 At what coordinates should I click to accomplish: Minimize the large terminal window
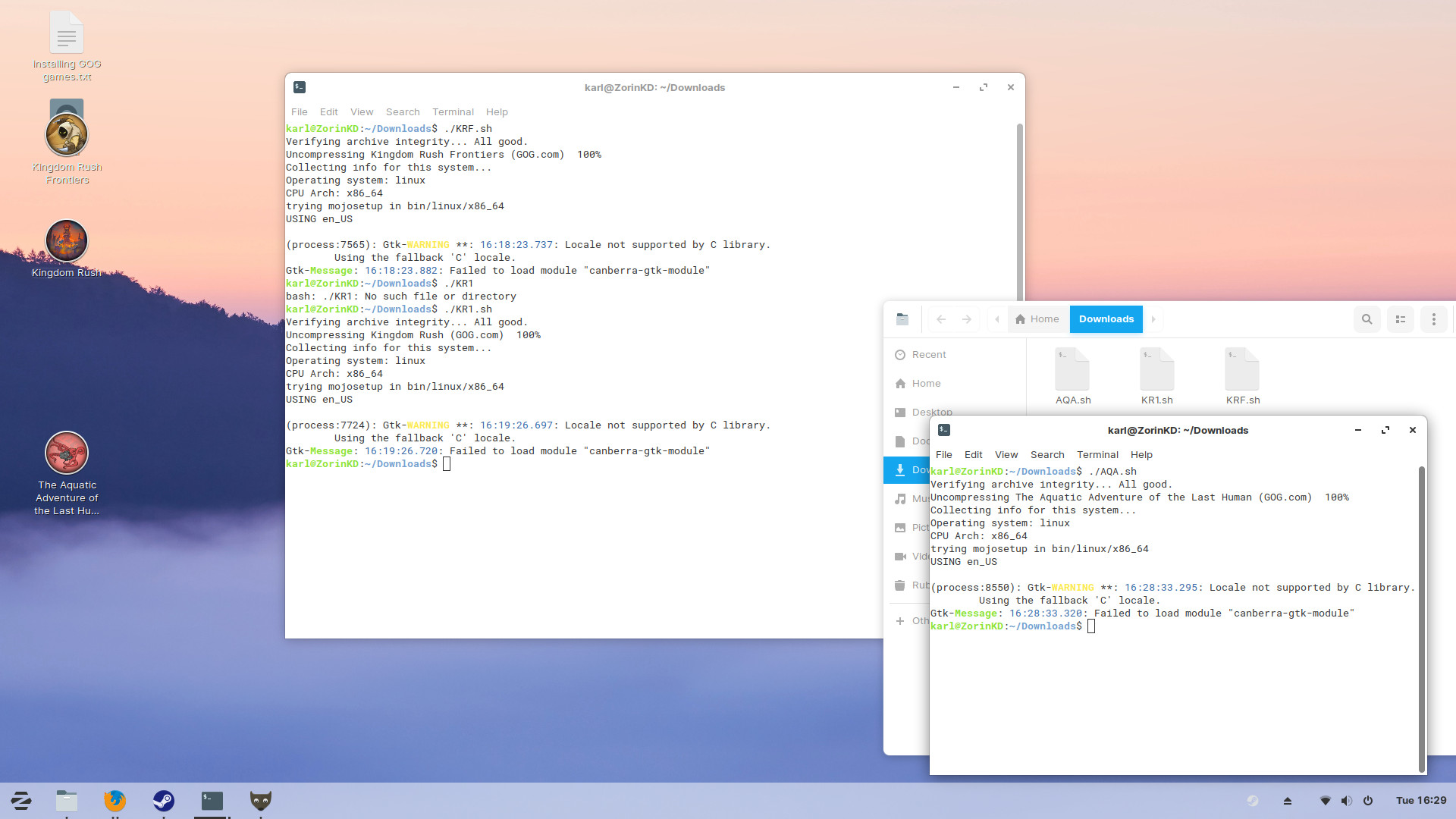(x=956, y=87)
